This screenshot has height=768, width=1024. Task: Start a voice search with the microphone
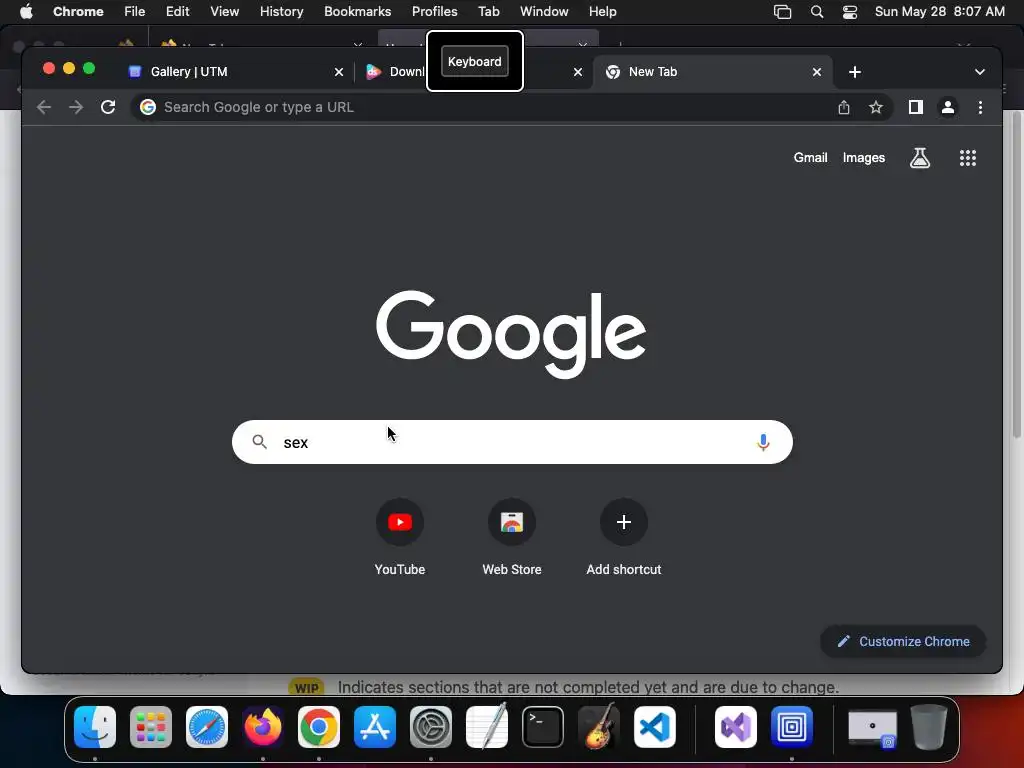pyautogui.click(x=763, y=442)
